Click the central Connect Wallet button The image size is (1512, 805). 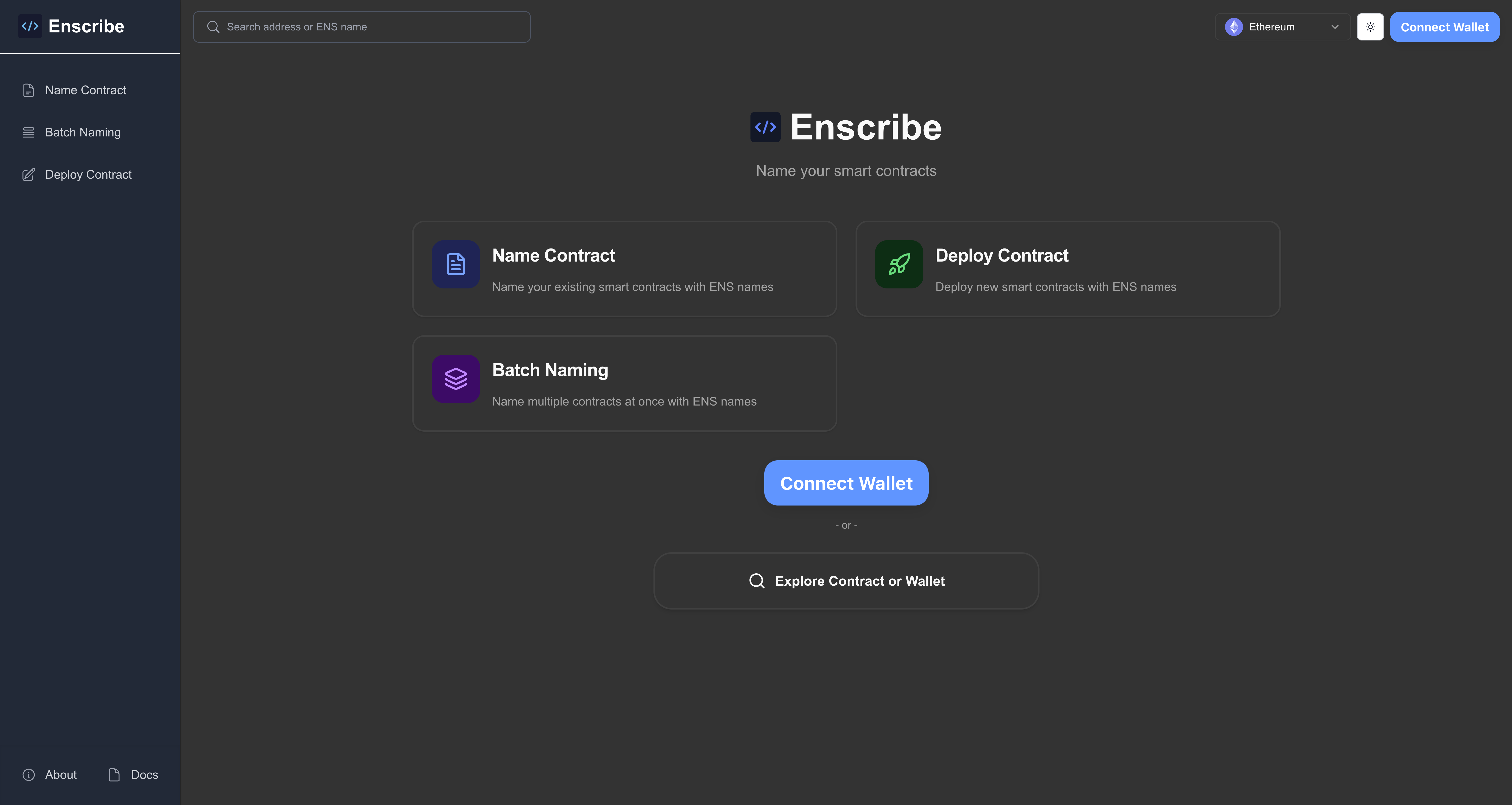pyautogui.click(x=846, y=482)
